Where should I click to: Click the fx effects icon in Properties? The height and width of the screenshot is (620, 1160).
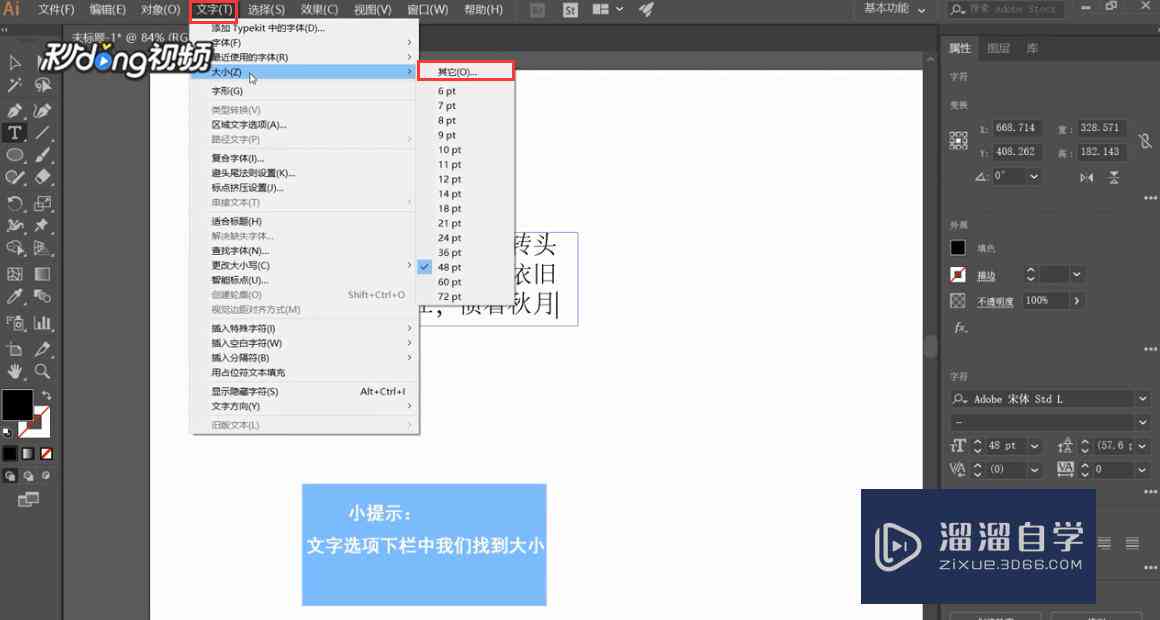point(960,327)
